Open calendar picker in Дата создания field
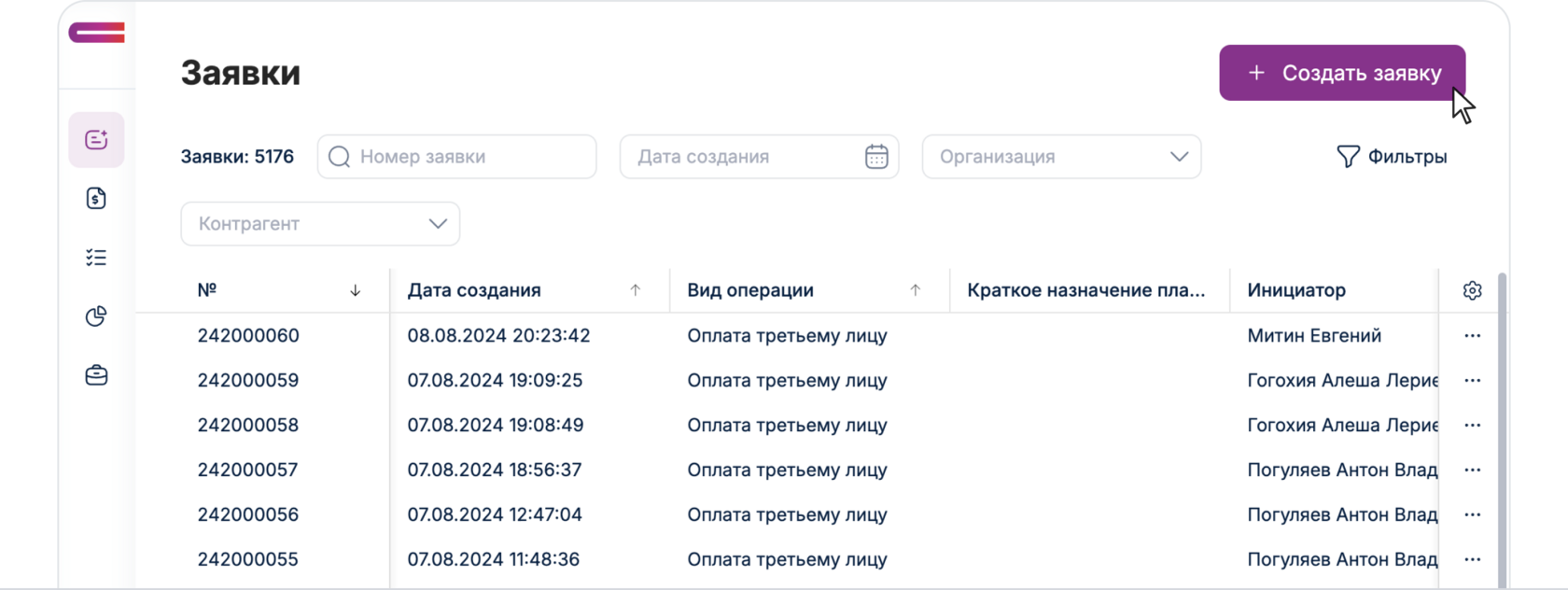Screen dimensions: 1568x590 click(875, 157)
